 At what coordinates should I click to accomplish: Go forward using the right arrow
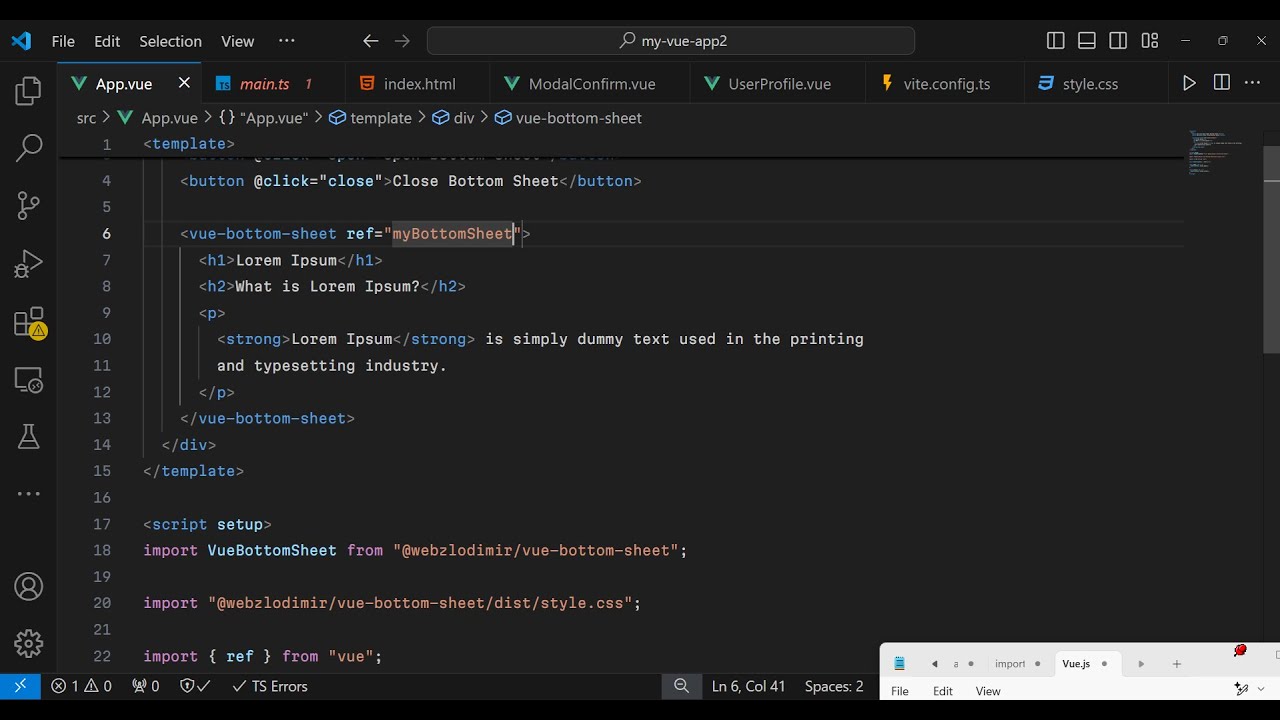click(402, 41)
